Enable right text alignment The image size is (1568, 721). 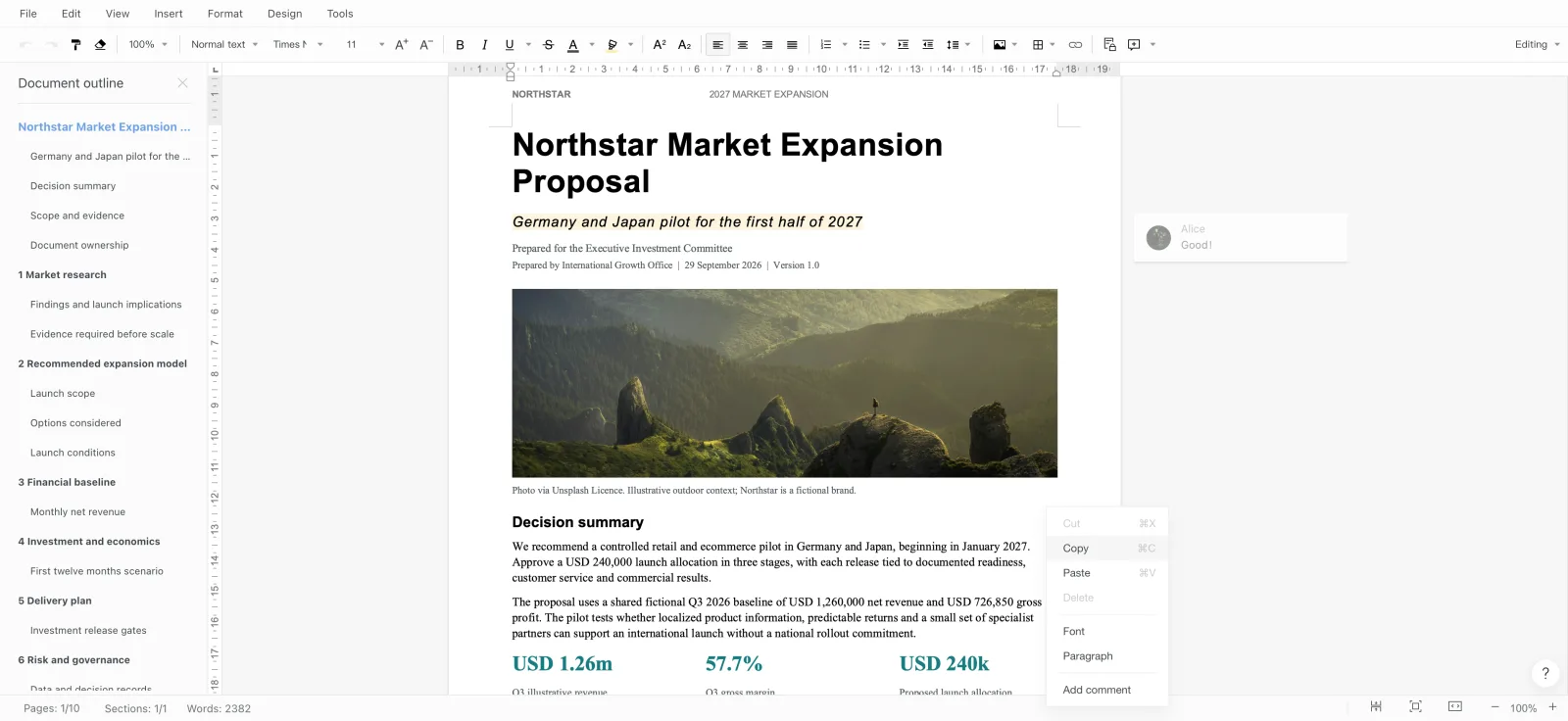767,44
